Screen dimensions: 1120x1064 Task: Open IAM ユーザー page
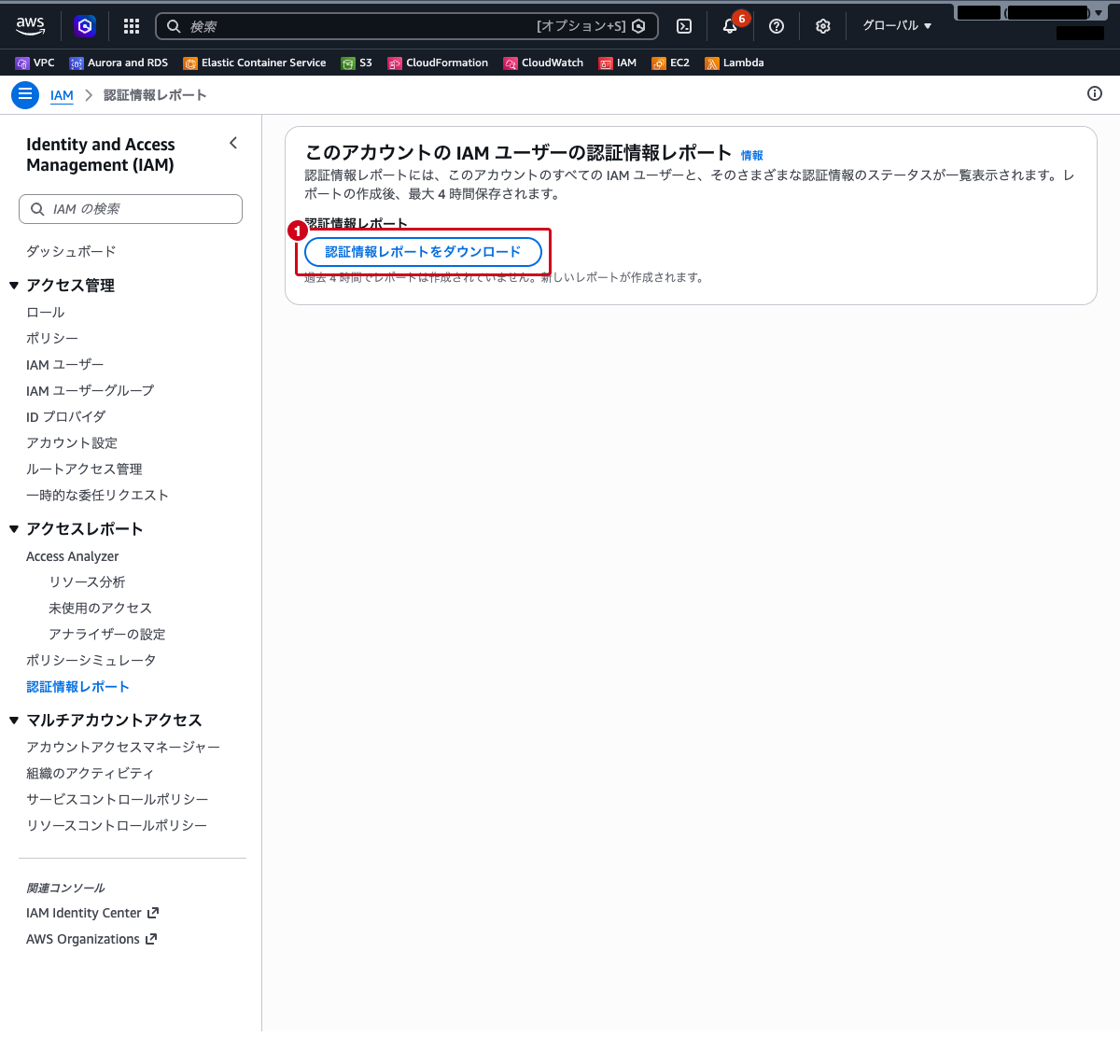click(65, 364)
